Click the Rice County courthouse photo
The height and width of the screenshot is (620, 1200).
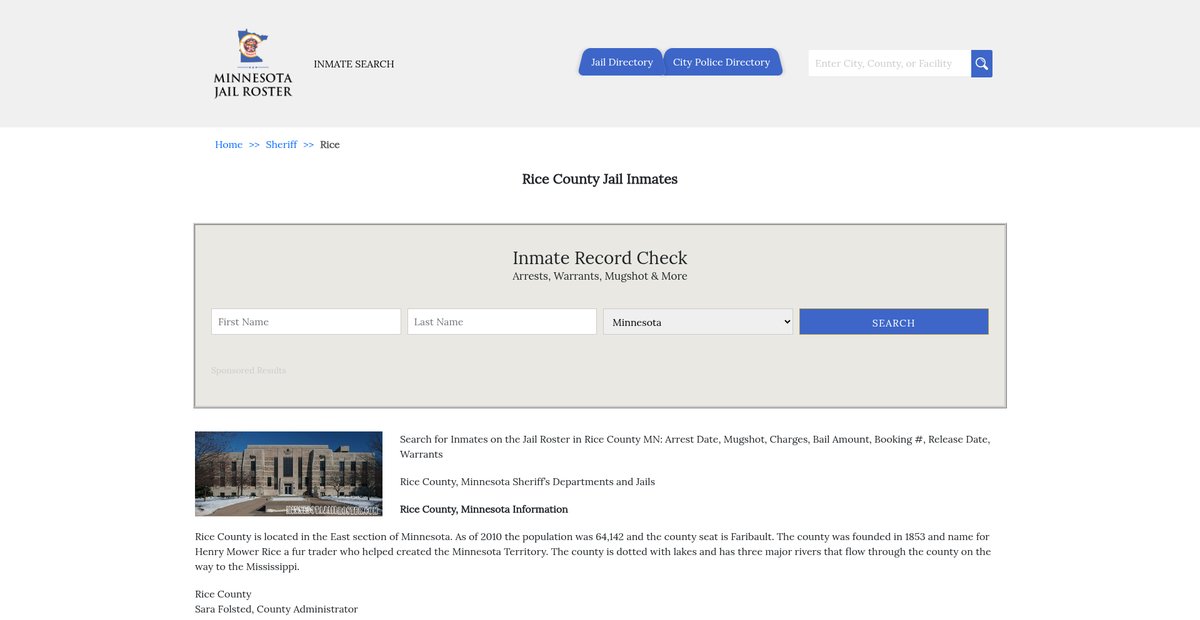pyautogui.click(x=288, y=473)
